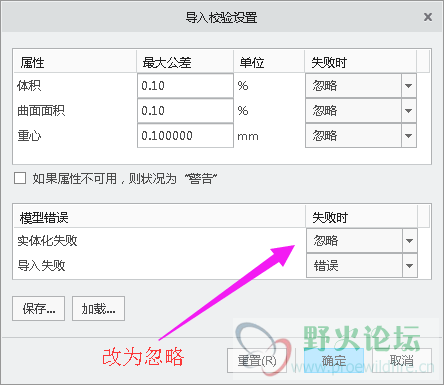Click the 体积 max tolerance input field
444x385 pixels.
185,86
